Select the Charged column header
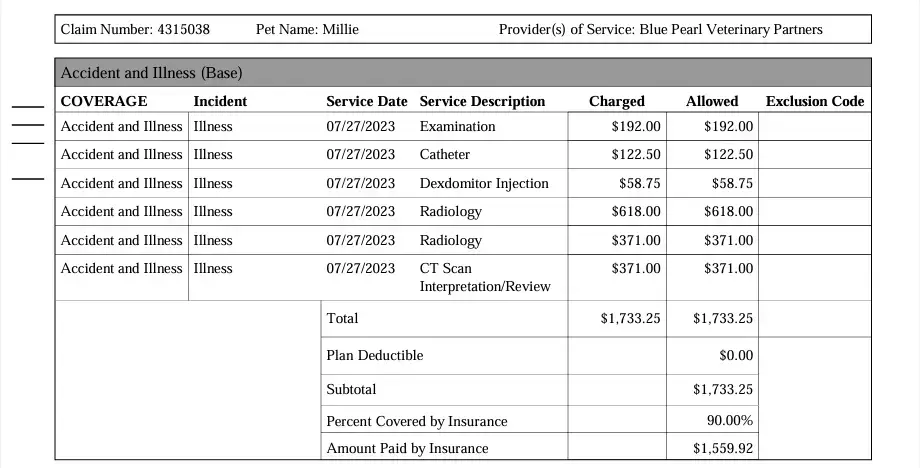The width and height of the screenshot is (920, 468). (616, 101)
